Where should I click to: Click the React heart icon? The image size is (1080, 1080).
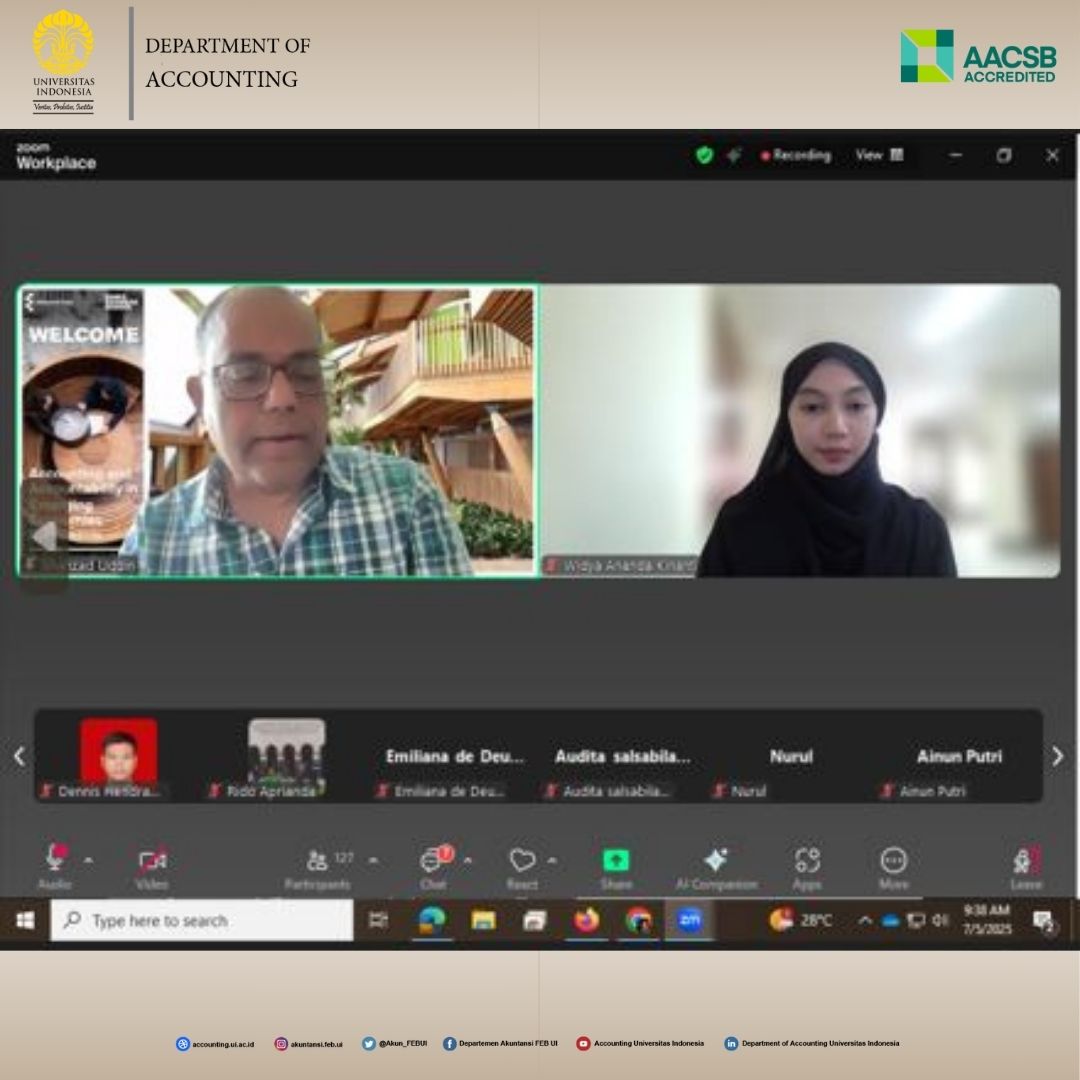(522, 860)
